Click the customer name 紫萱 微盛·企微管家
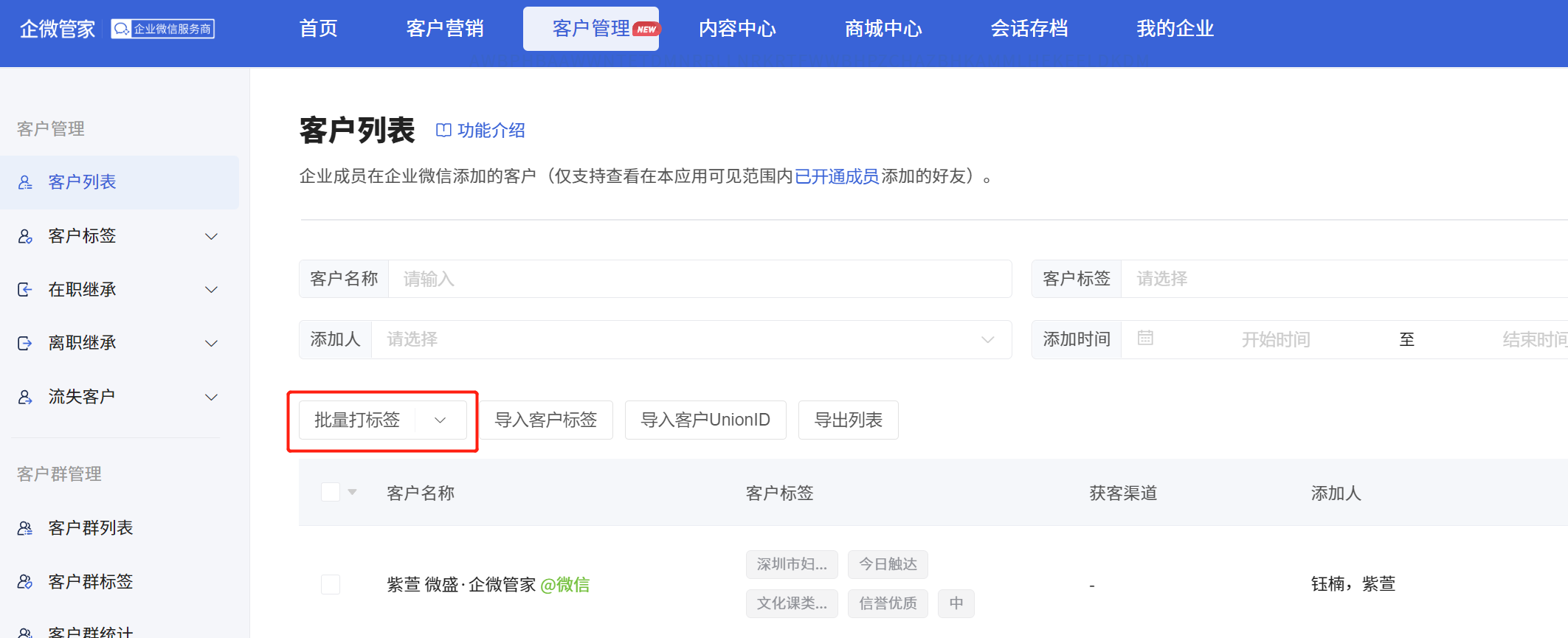The height and width of the screenshot is (638, 1568). tap(461, 585)
